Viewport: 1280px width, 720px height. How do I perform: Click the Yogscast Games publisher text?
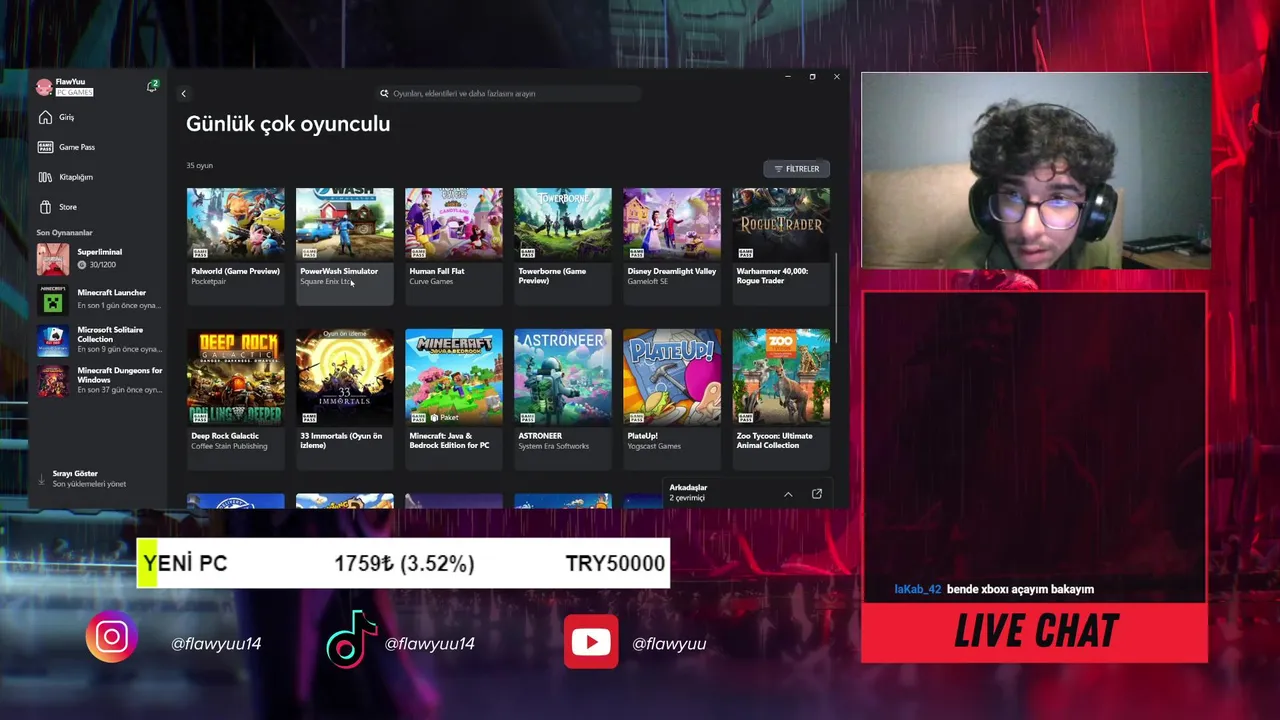(x=655, y=446)
